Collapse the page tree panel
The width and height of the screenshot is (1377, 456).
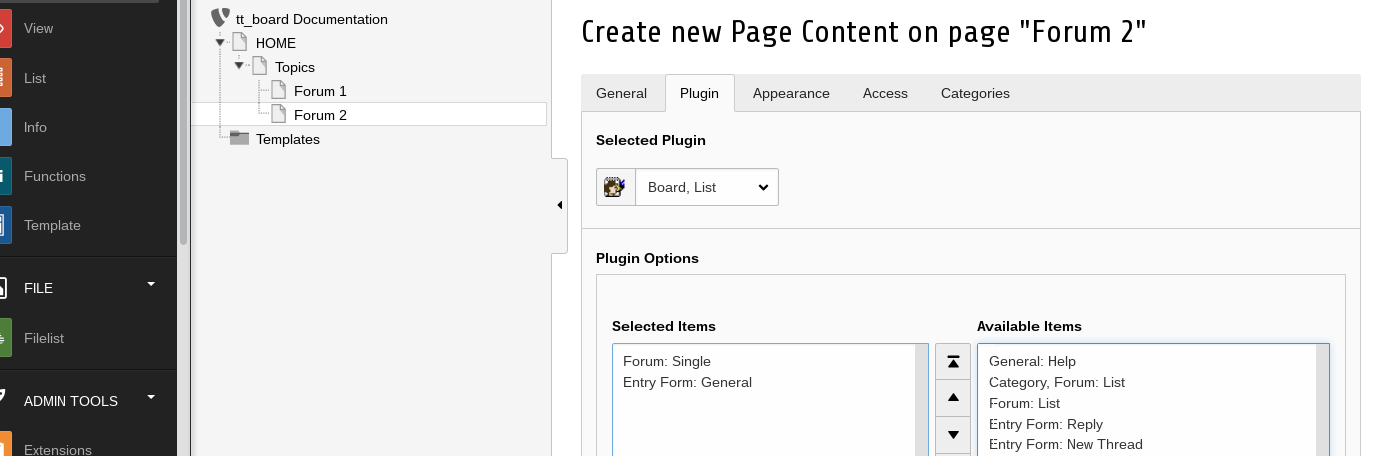point(560,205)
